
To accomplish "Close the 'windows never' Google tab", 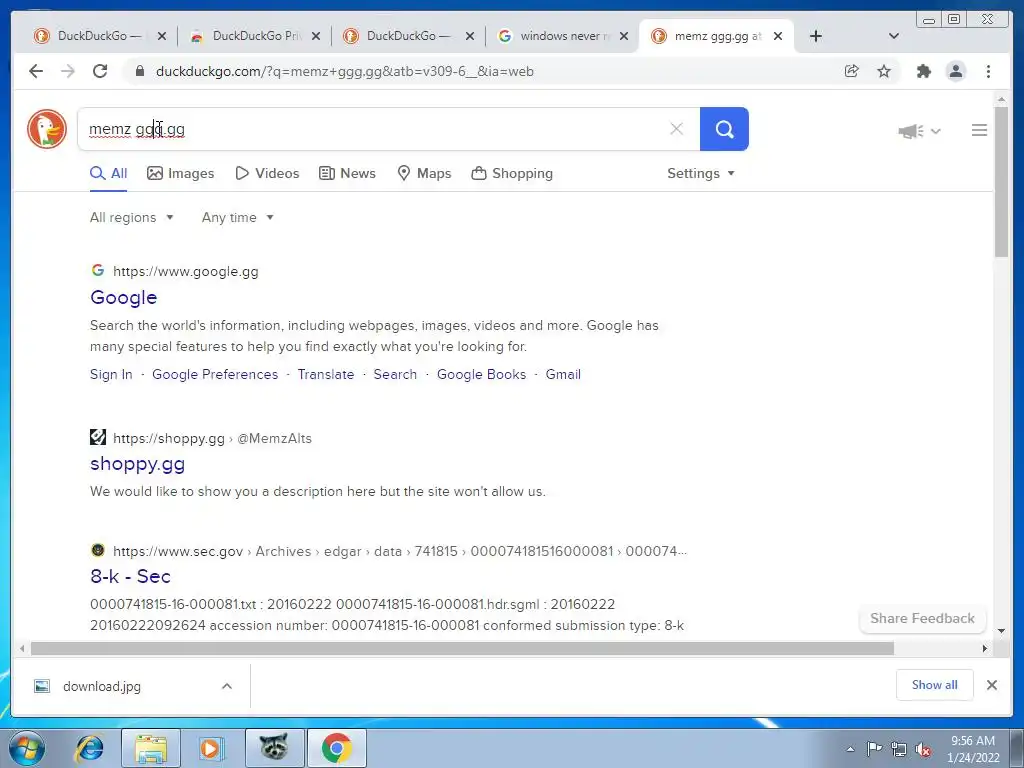I will [x=624, y=36].
